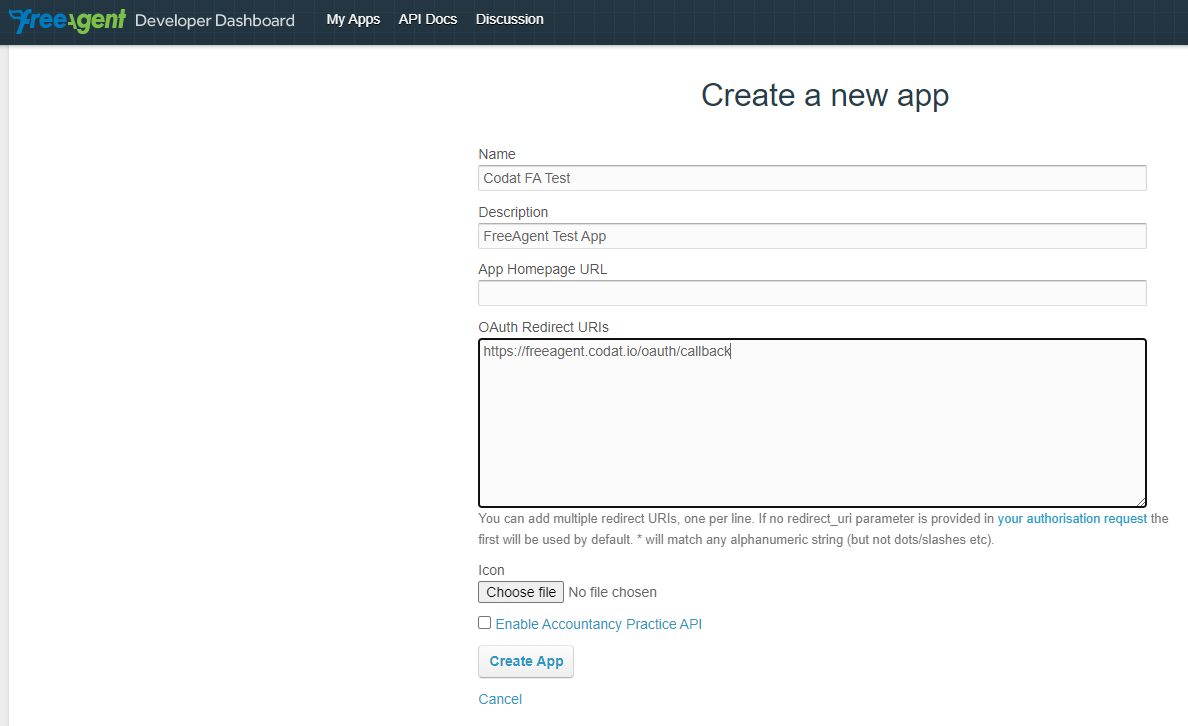Click the Developer Dashboard title text
Image resolution: width=1188 pixels, height=726 pixels.
tap(214, 20)
